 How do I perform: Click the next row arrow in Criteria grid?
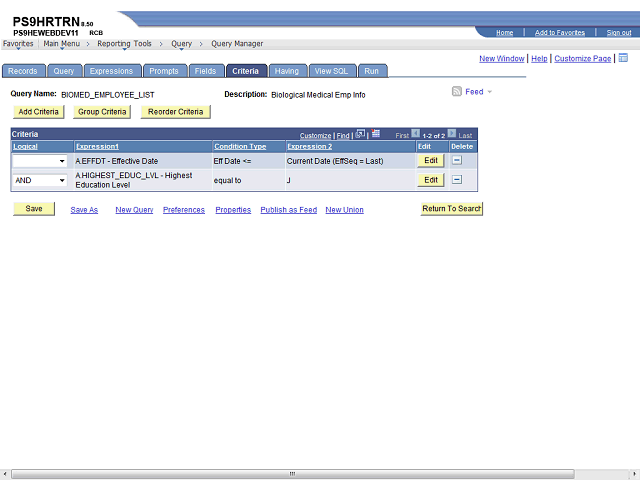coord(451,133)
